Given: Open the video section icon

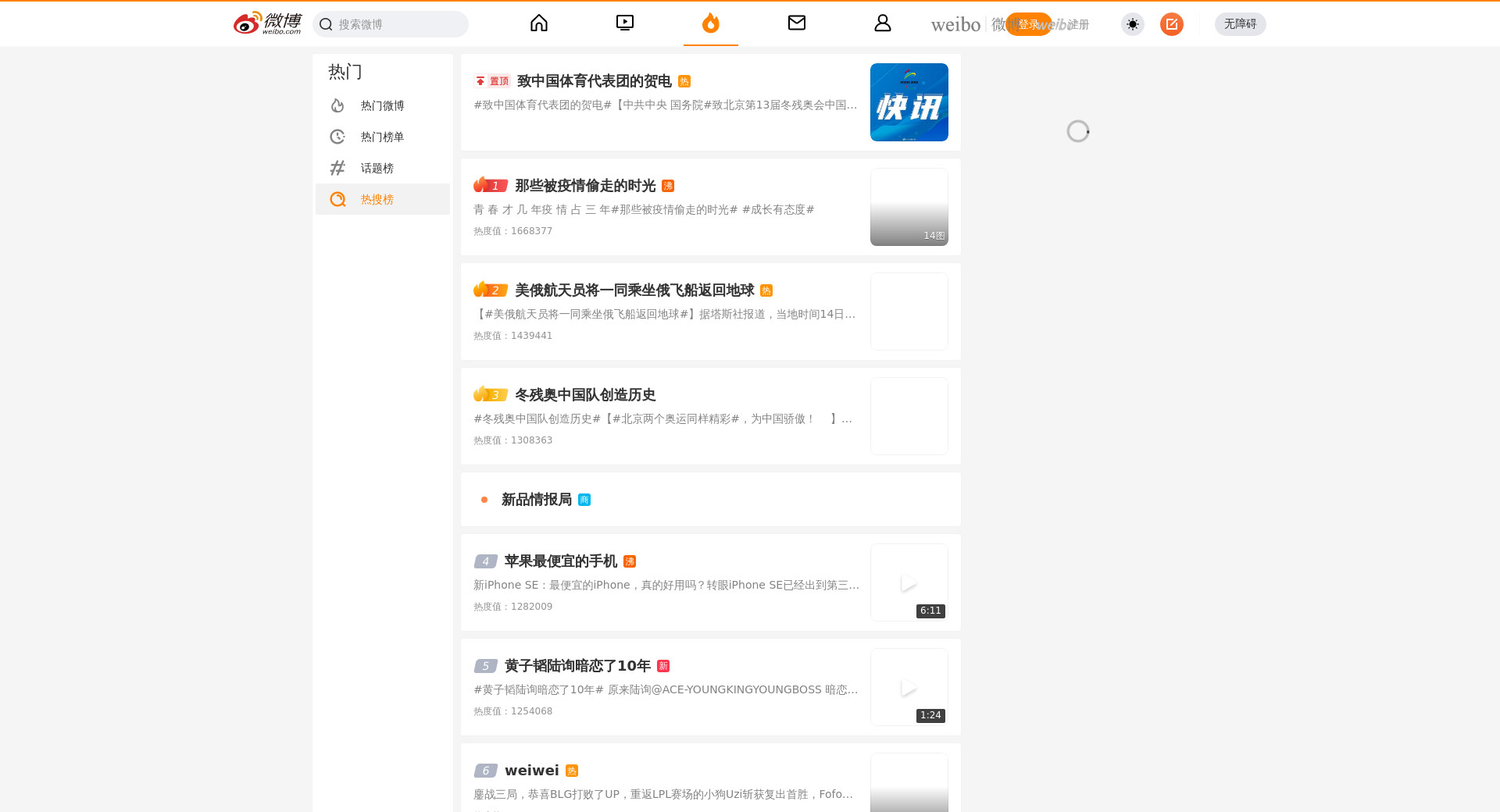Looking at the screenshot, I should [x=625, y=23].
